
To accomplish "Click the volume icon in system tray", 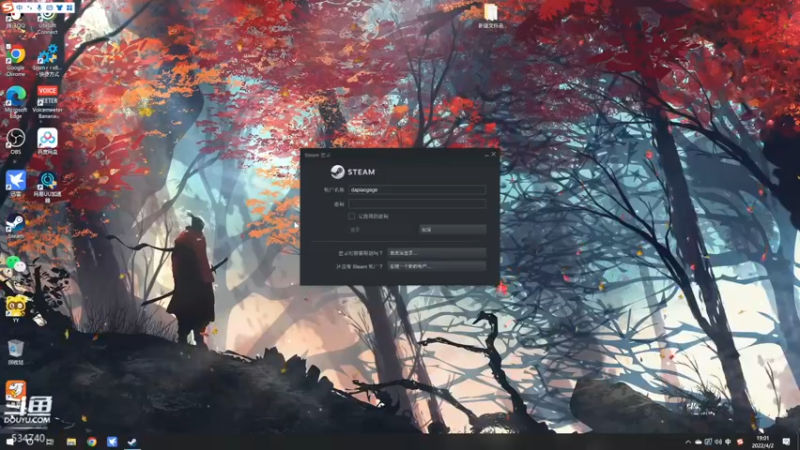I will 718,442.
